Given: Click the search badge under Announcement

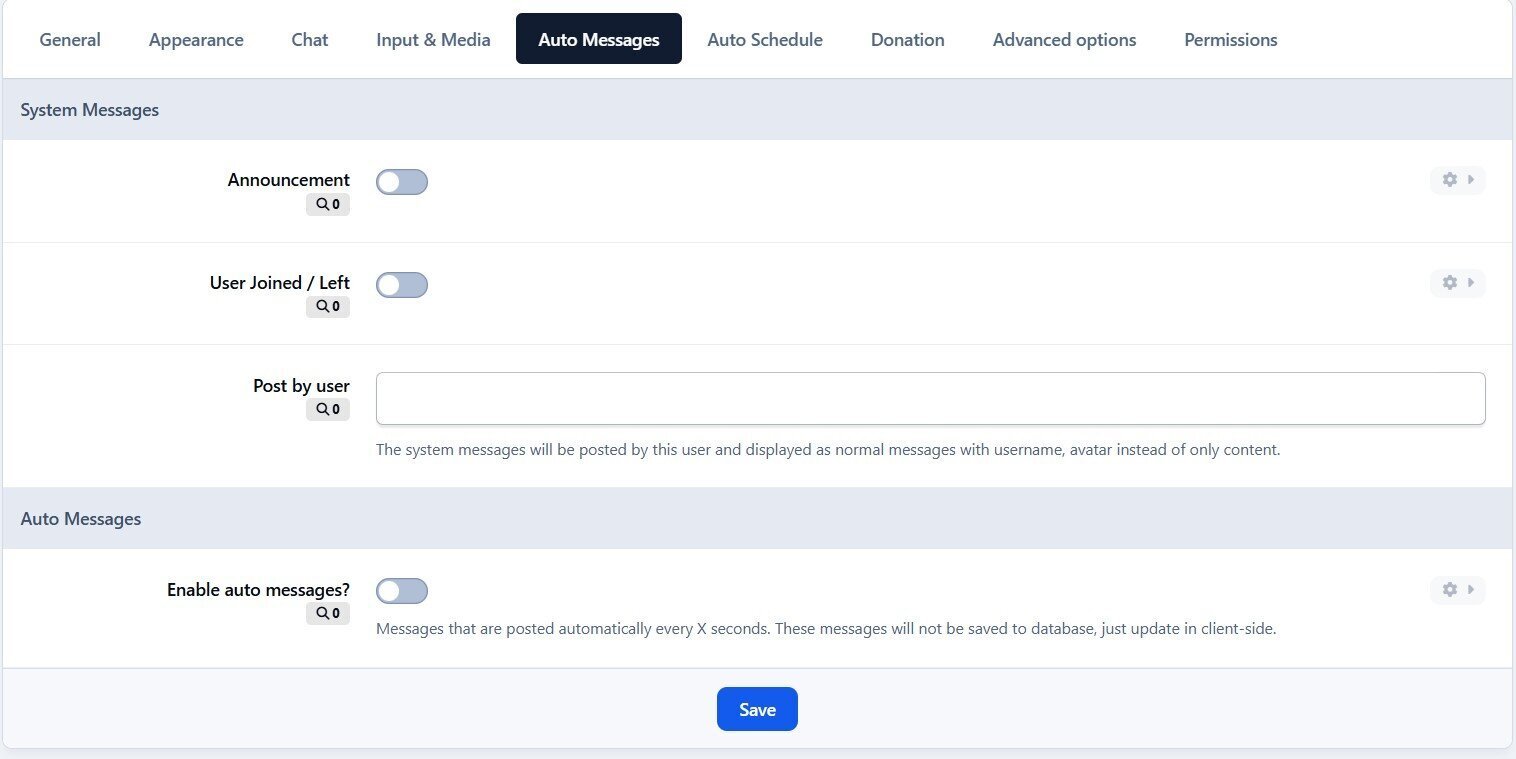Looking at the screenshot, I should (x=328, y=205).
